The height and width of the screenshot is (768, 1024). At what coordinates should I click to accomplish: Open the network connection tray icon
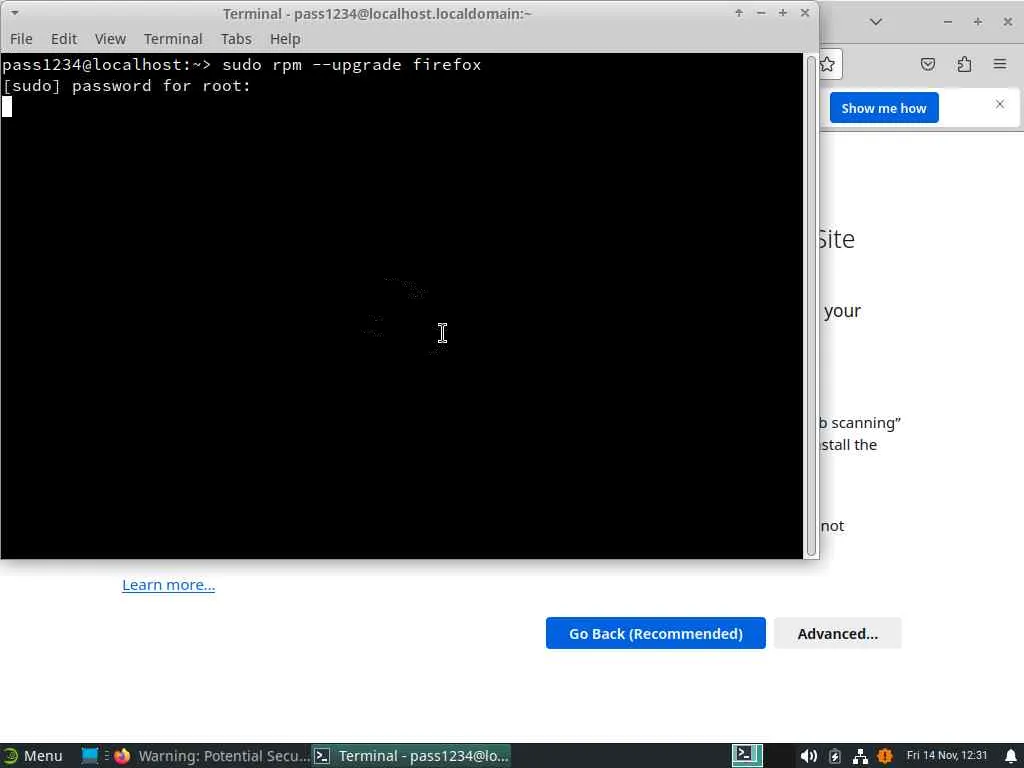(x=860, y=756)
